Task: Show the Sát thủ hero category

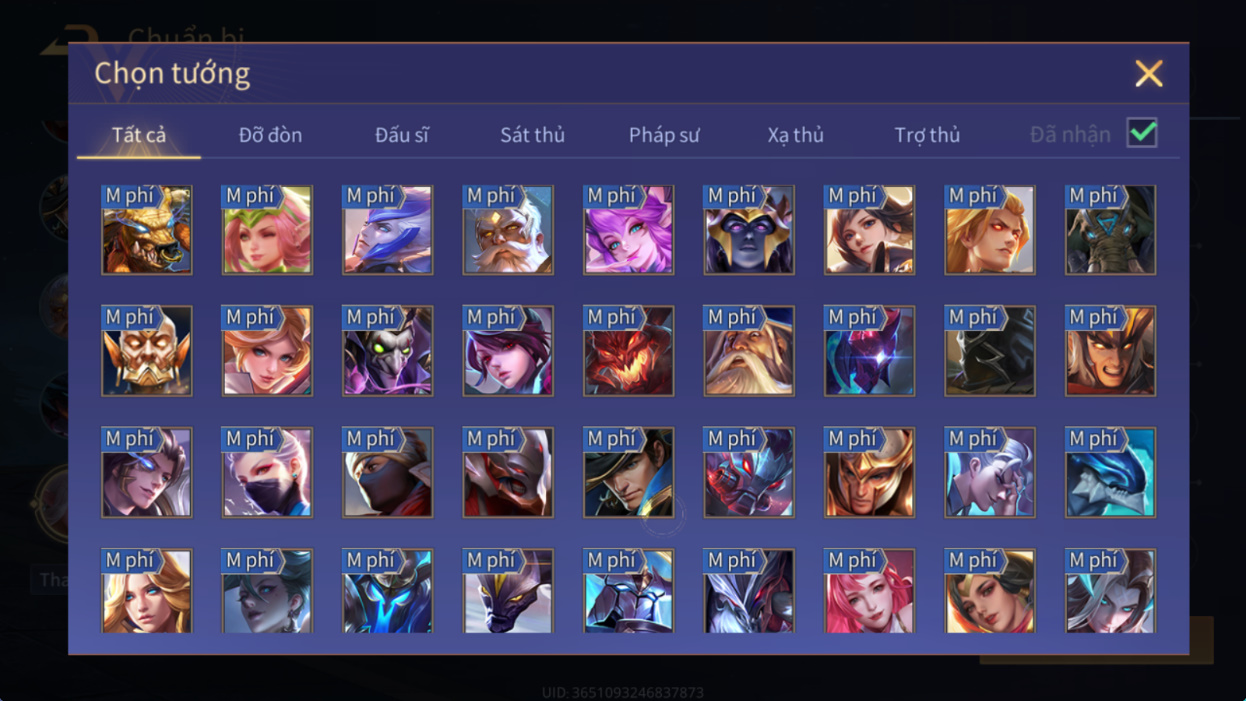Action: tap(532, 135)
